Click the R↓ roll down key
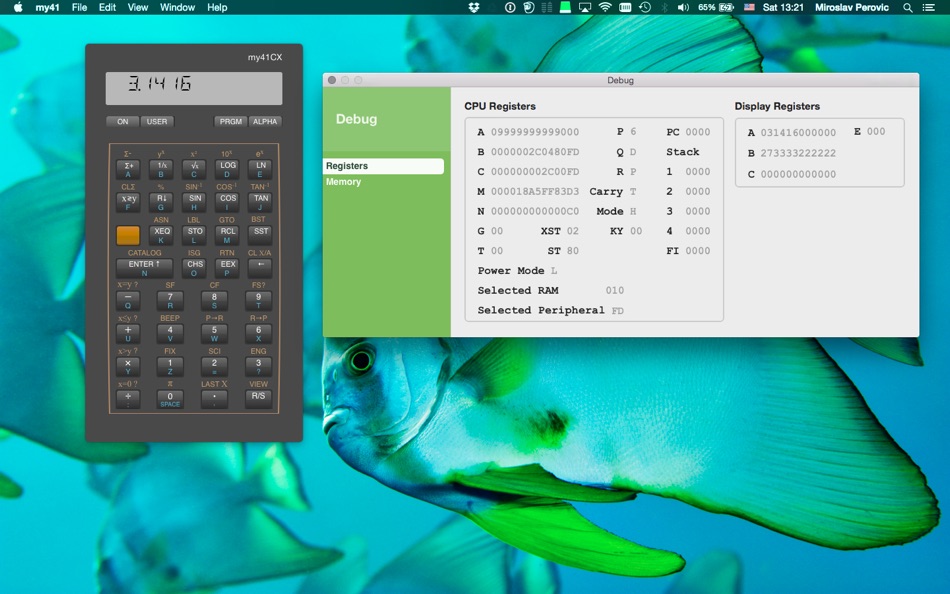 point(162,202)
